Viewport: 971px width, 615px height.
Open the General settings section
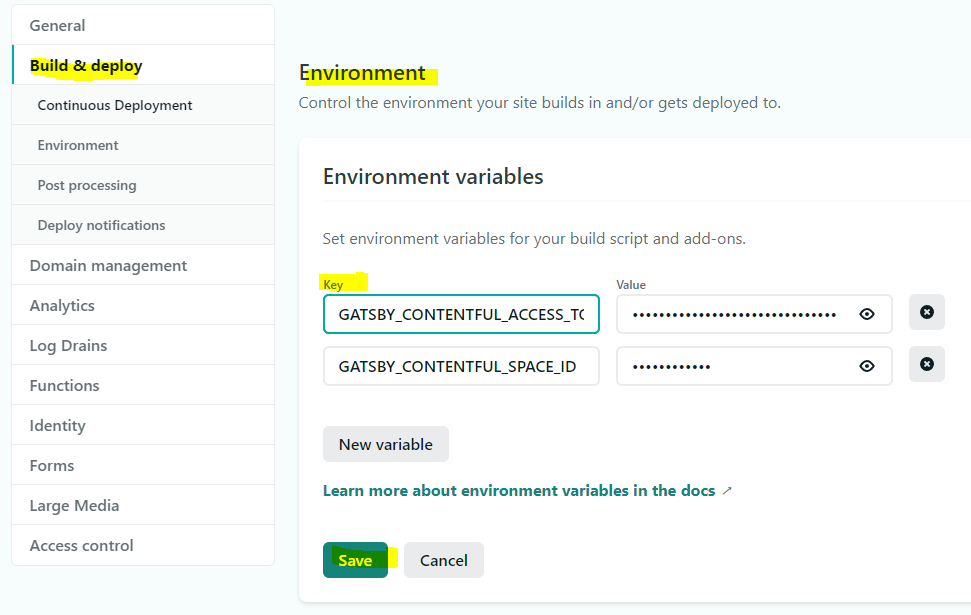pos(143,25)
